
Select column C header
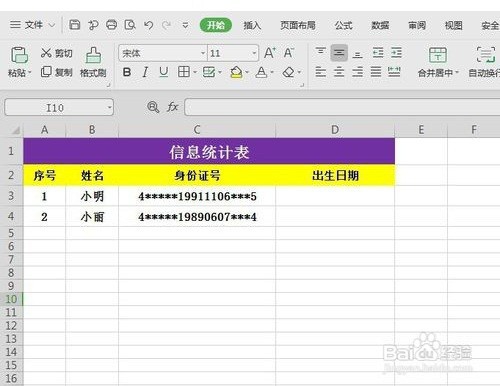coord(197,130)
